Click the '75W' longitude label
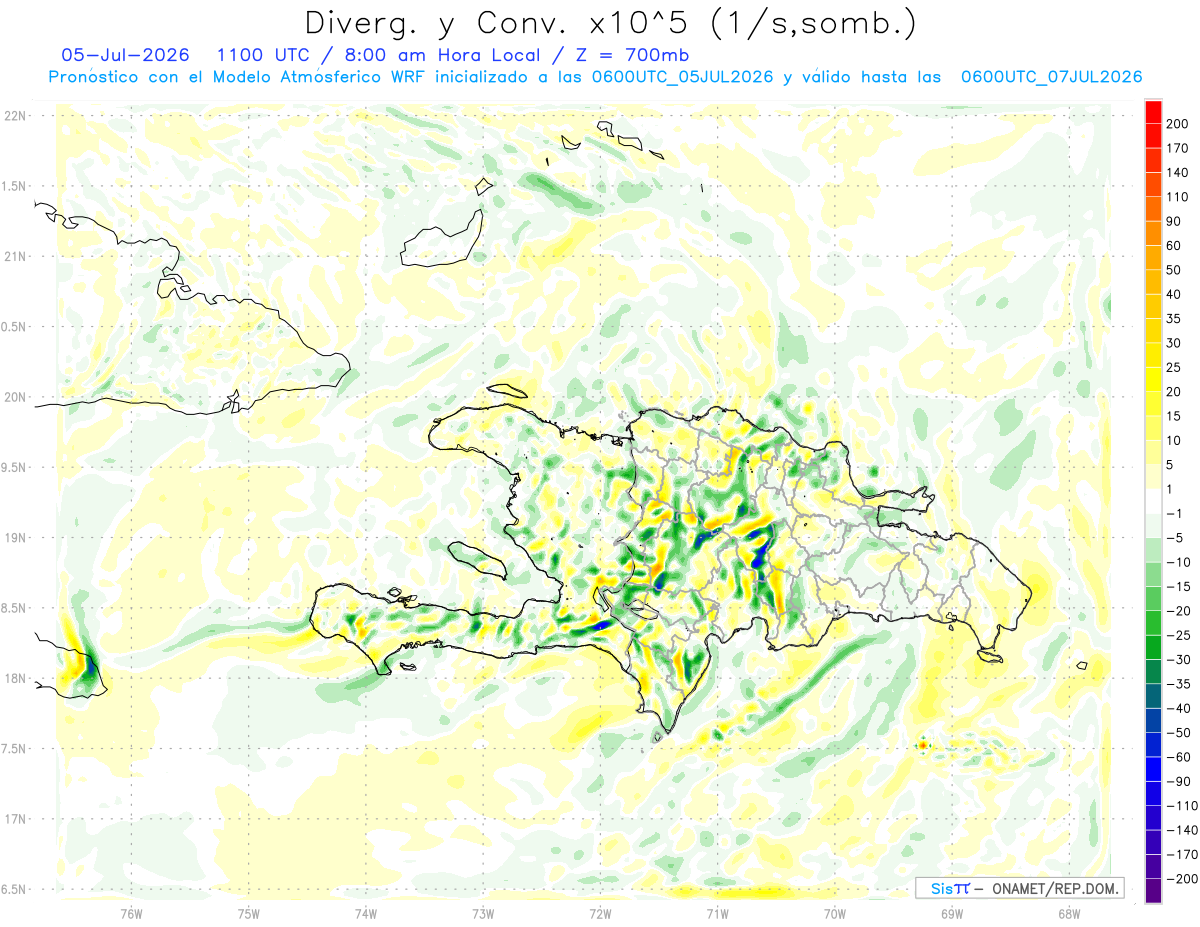 [x=248, y=913]
